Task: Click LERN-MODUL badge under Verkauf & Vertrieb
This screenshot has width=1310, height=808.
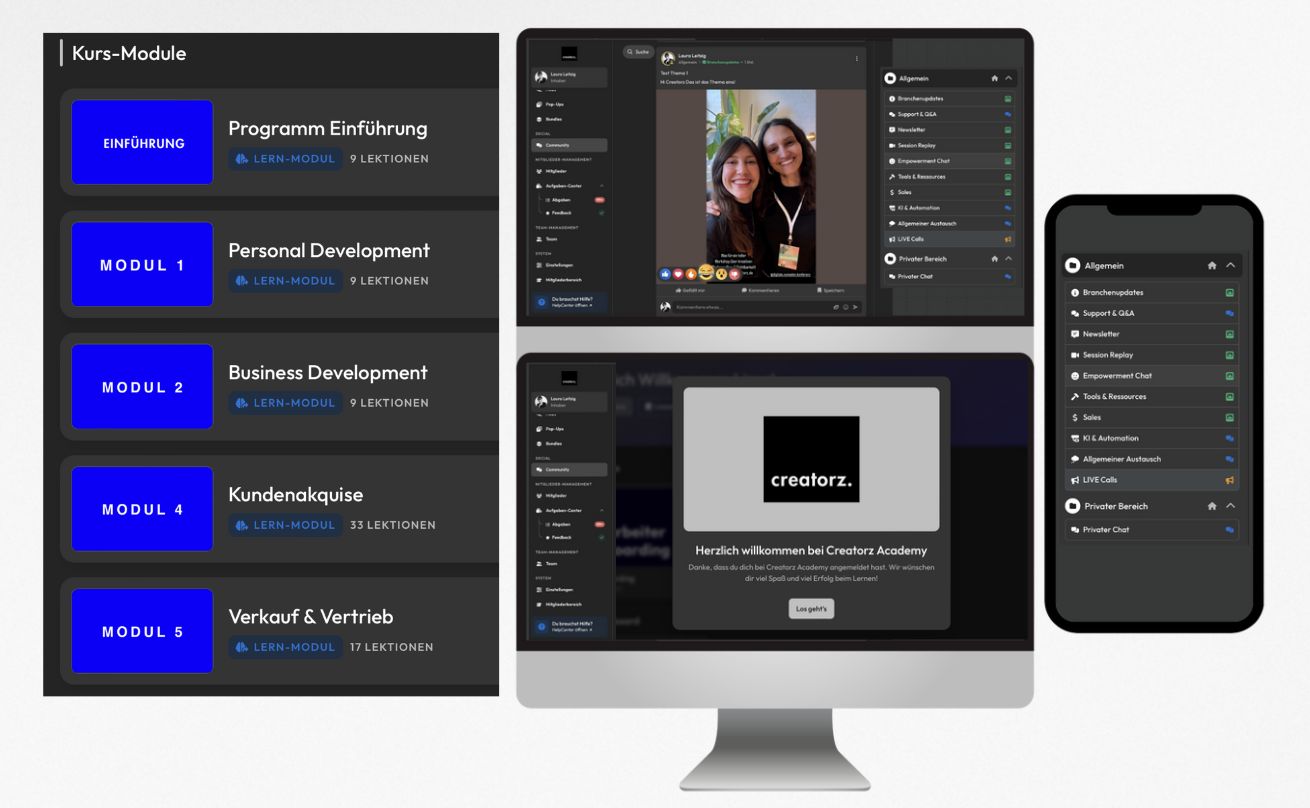Action: (x=285, y=647)
